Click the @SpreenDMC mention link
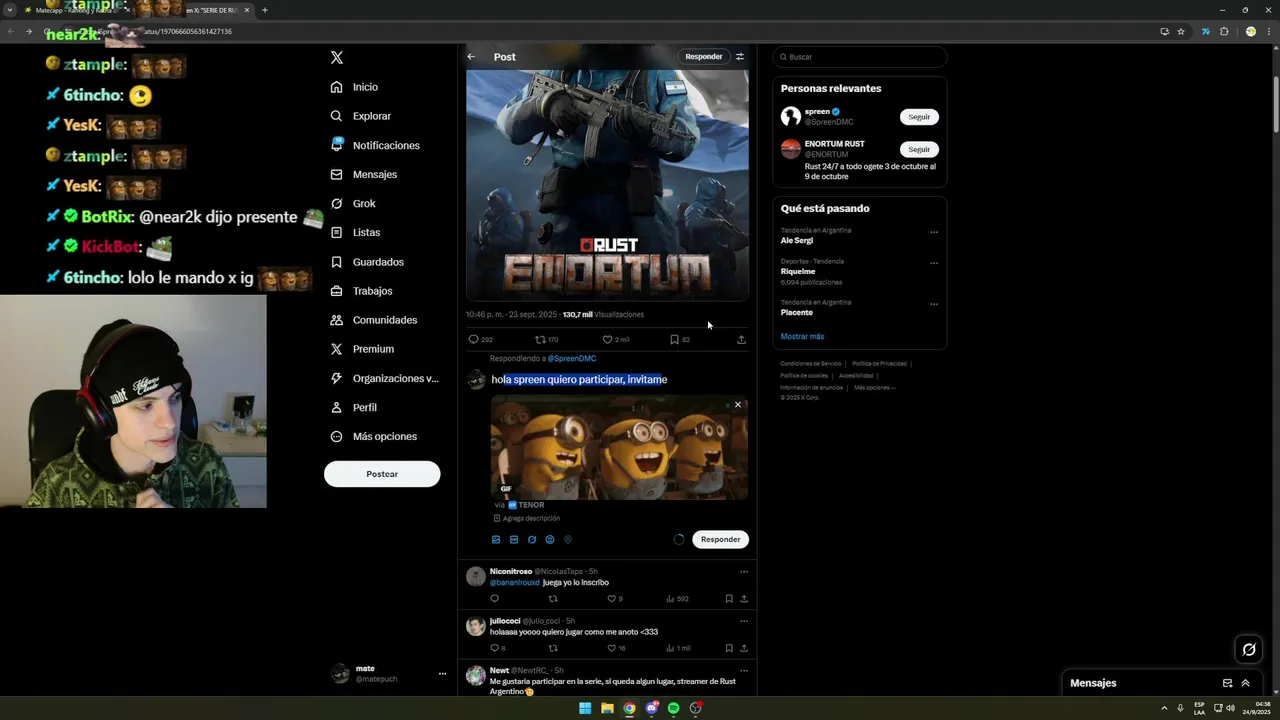1280x720 pixels. (571, 358)
